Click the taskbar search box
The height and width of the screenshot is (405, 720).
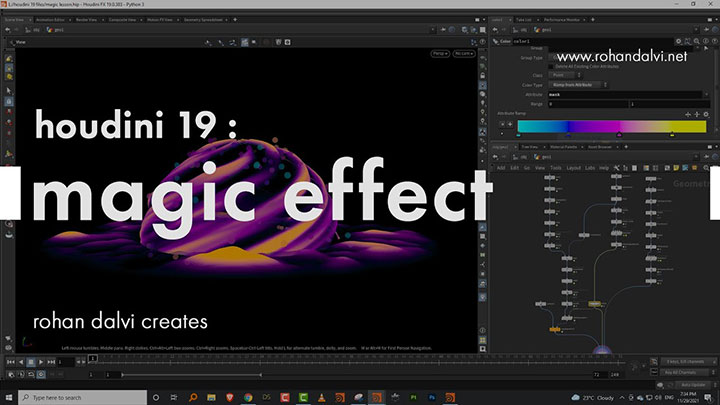(83, 397)
